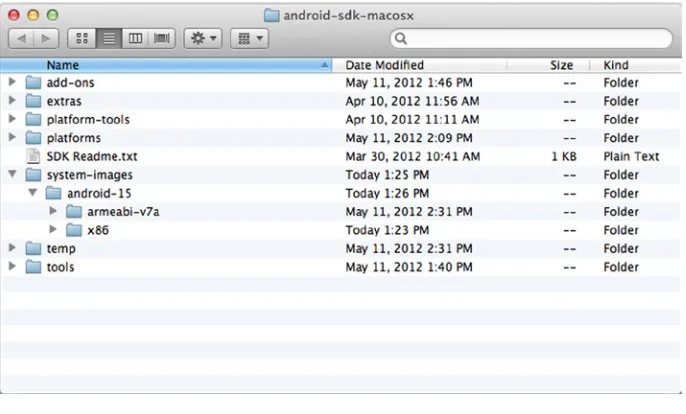Click the tools file name

click(60, 267)
